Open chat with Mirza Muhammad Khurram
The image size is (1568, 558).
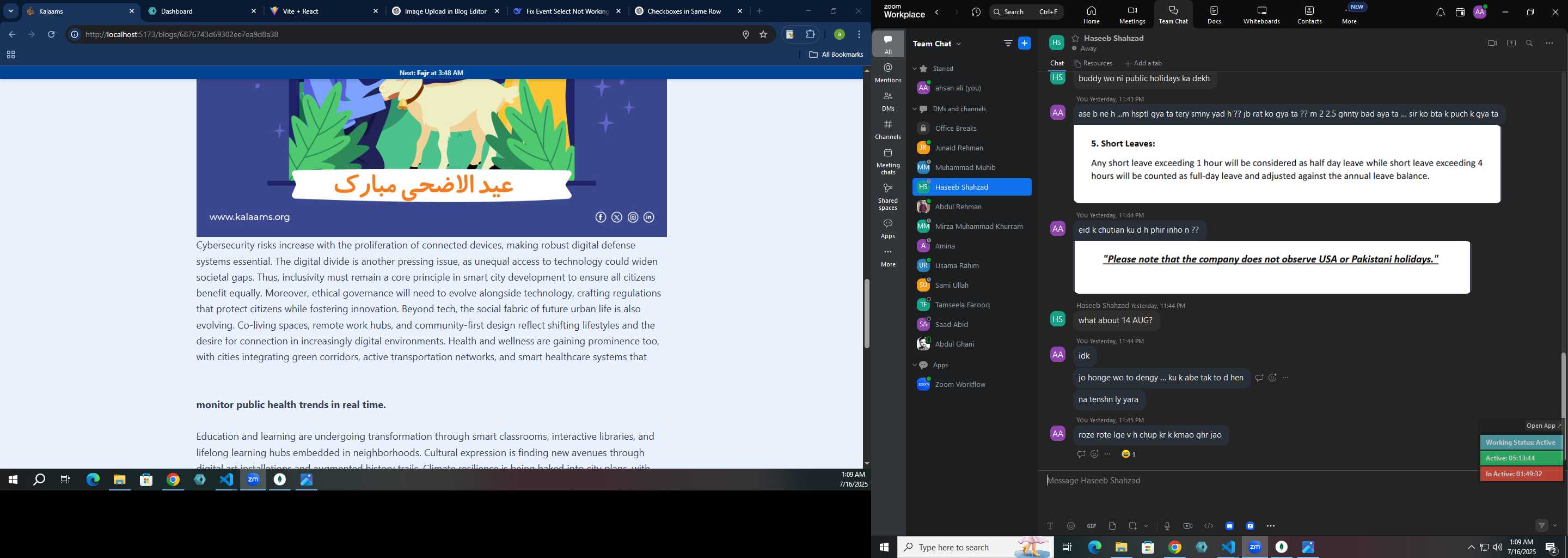click(971, 227)
